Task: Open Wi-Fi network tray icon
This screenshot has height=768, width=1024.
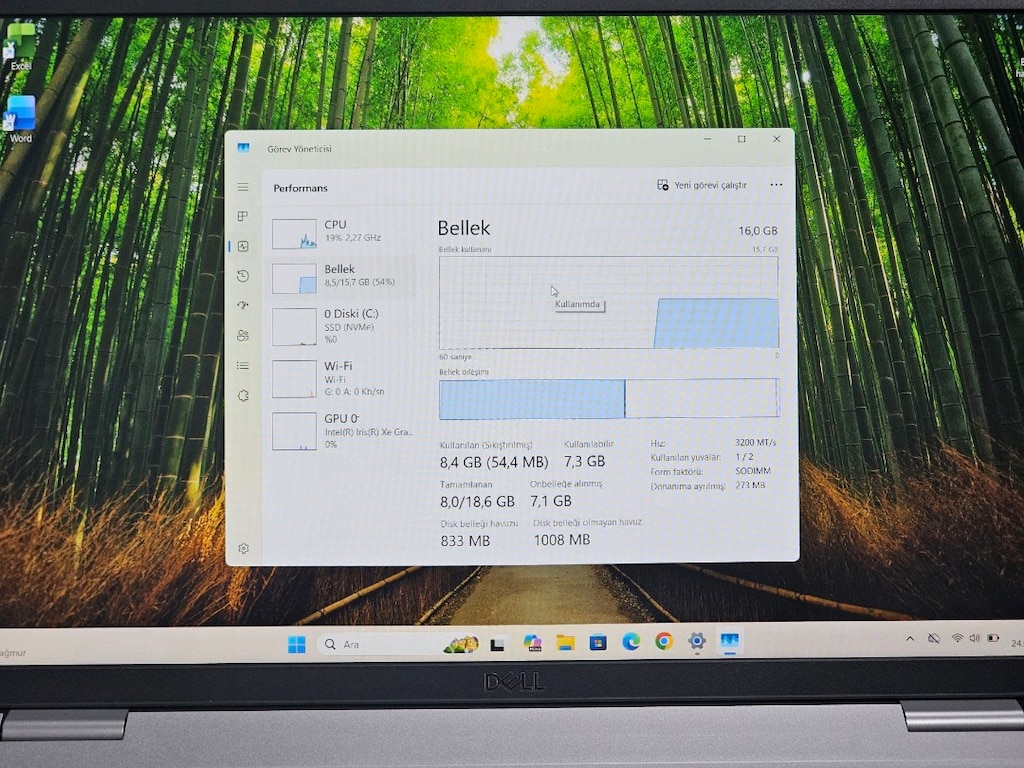Action: coord(957,638)
